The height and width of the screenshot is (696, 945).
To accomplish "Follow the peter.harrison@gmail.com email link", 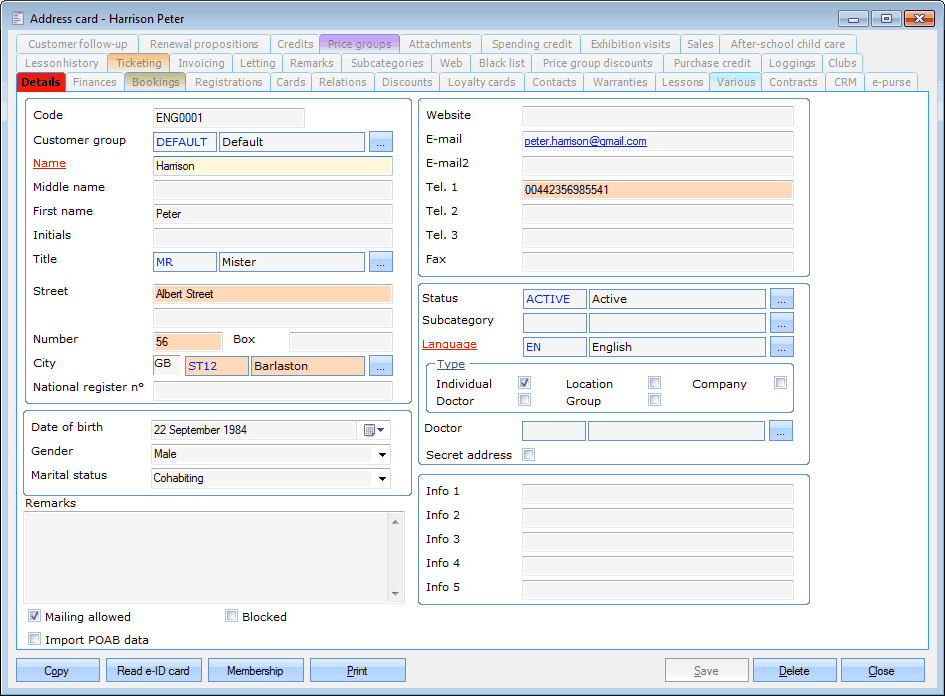I will click(585, 142).
